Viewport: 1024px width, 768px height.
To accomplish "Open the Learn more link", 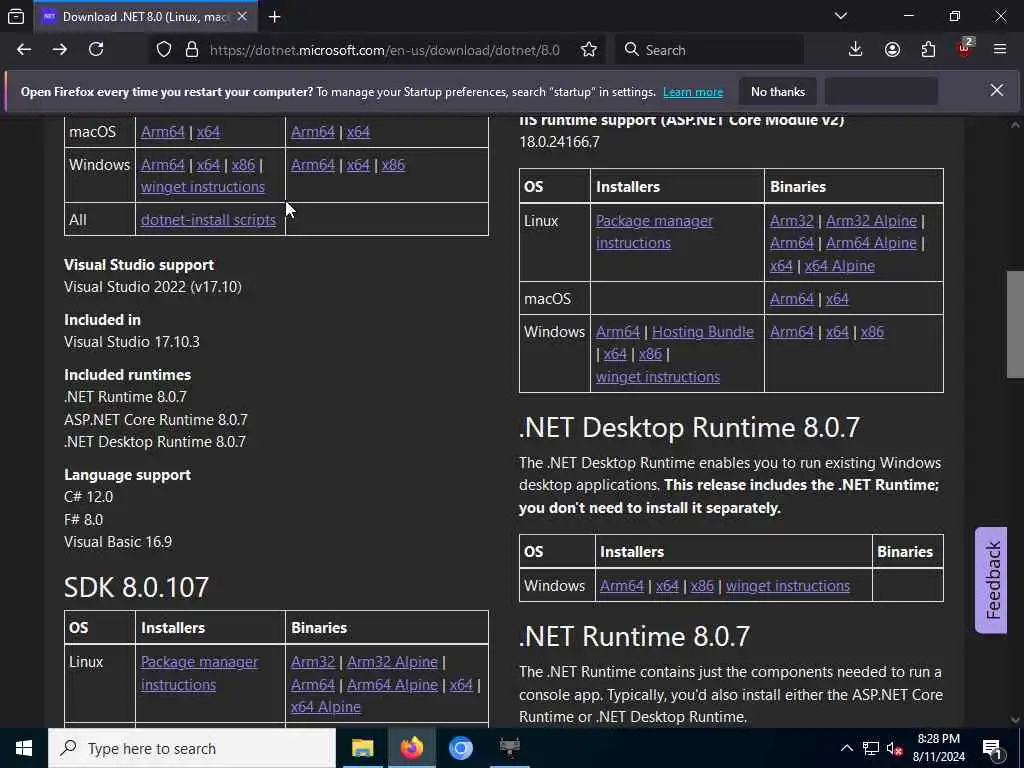I will [x=693, y=92].
